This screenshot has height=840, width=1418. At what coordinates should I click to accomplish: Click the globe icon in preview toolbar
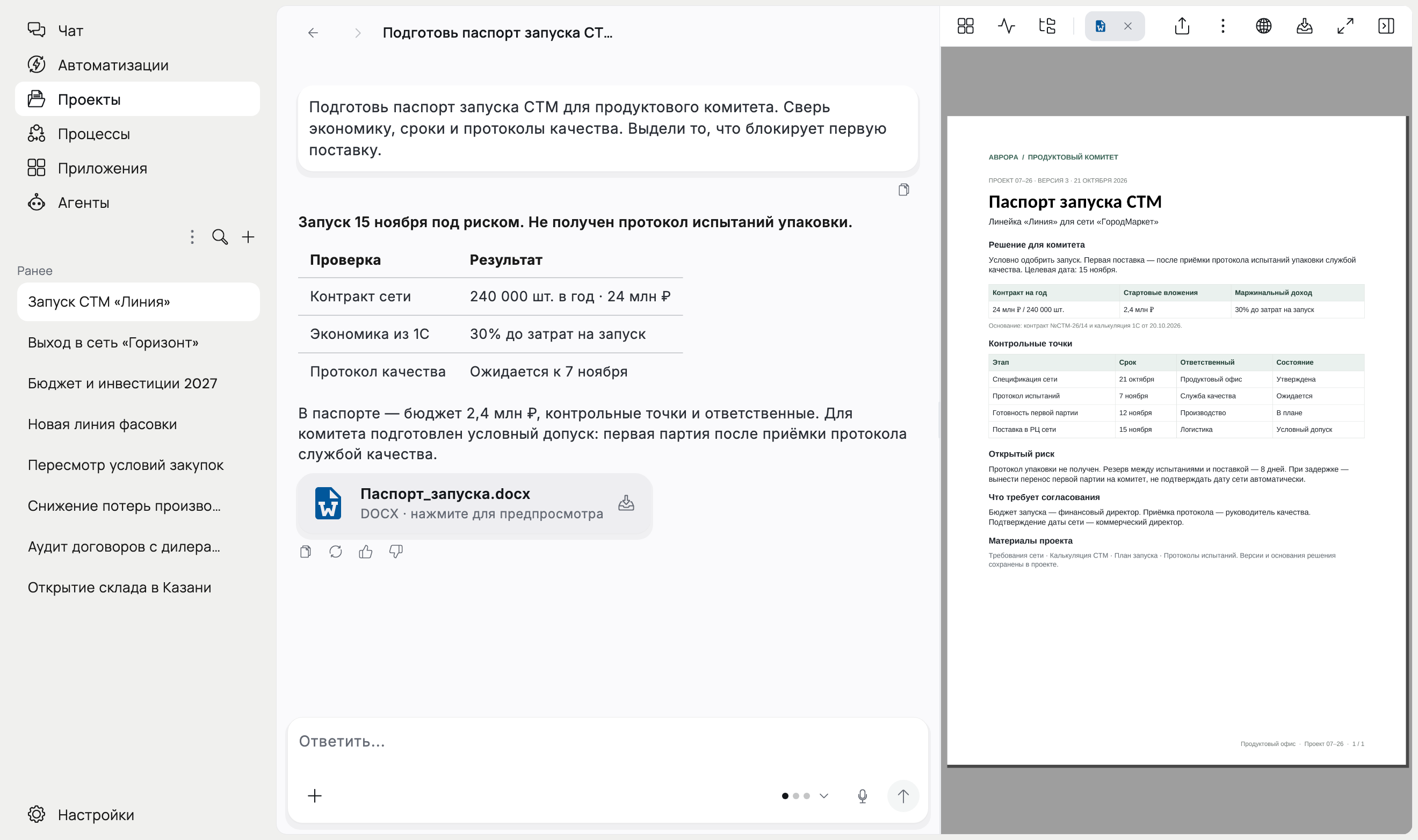coord(1263,26)
